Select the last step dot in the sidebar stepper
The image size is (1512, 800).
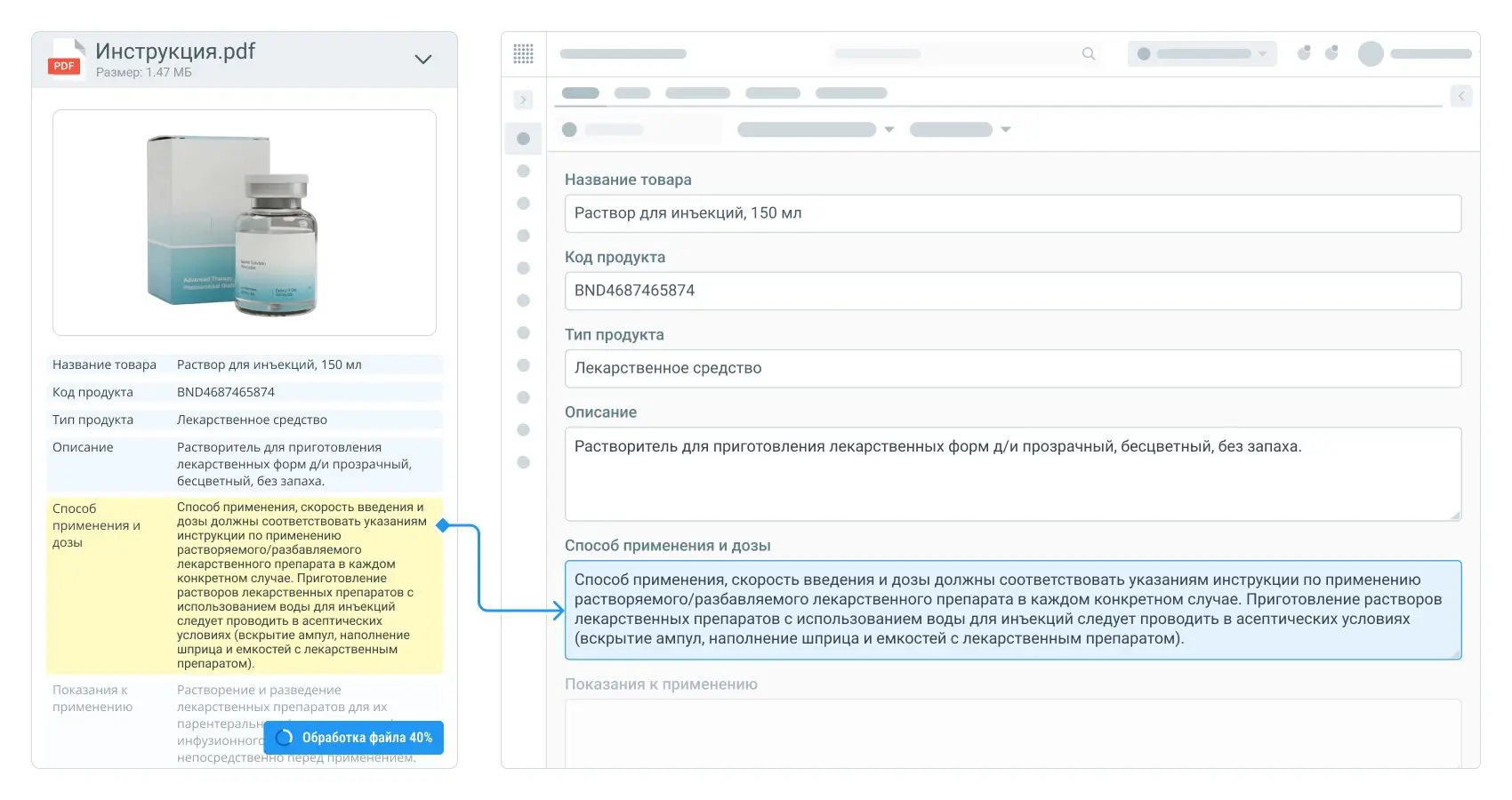pyautogui.click(x=523, y=461)
